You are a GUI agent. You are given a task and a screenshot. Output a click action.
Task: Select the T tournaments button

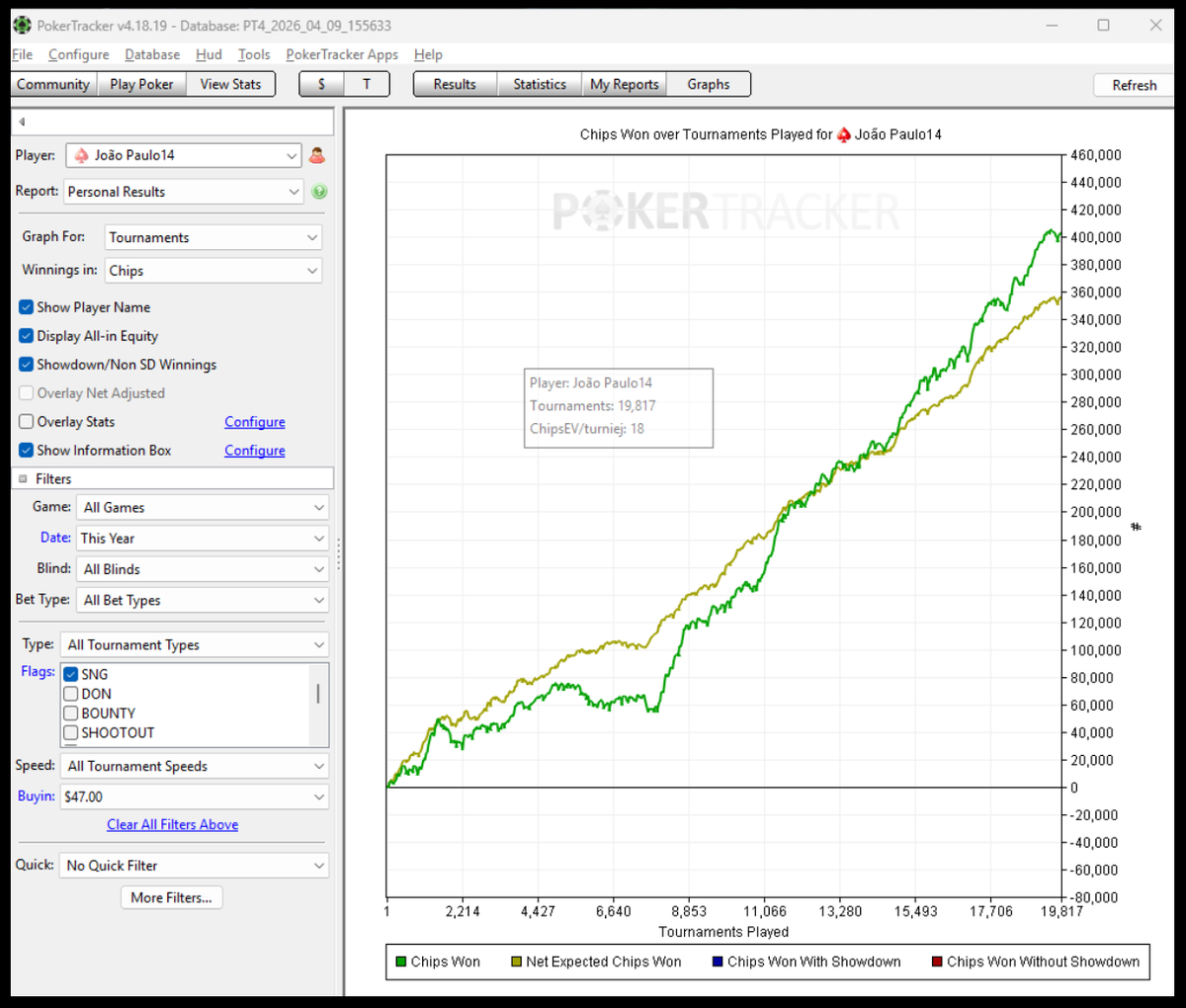(x=367, y=84)
